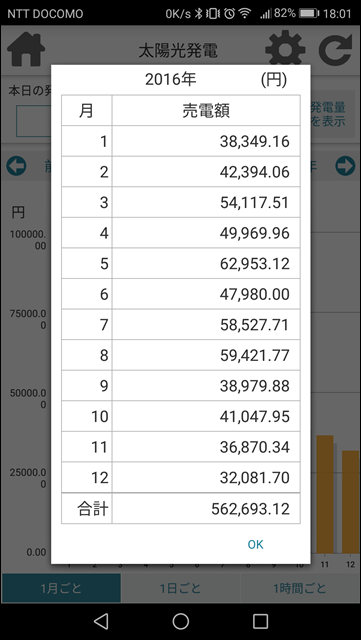This screenshot has width=361, height=640.
Task: Tap Android back navigation button
Action: pos(101,621)
